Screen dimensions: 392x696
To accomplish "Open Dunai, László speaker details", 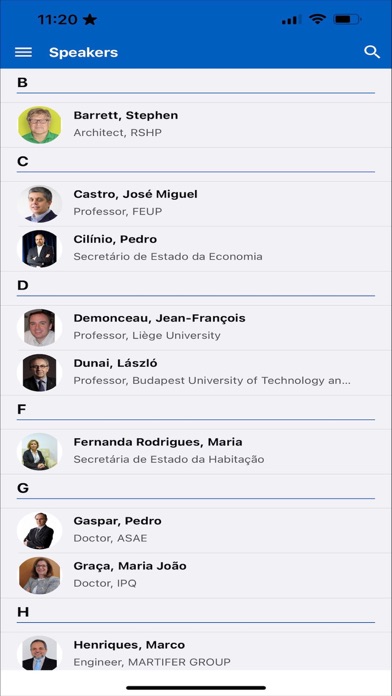I will (x=196, y=372).
